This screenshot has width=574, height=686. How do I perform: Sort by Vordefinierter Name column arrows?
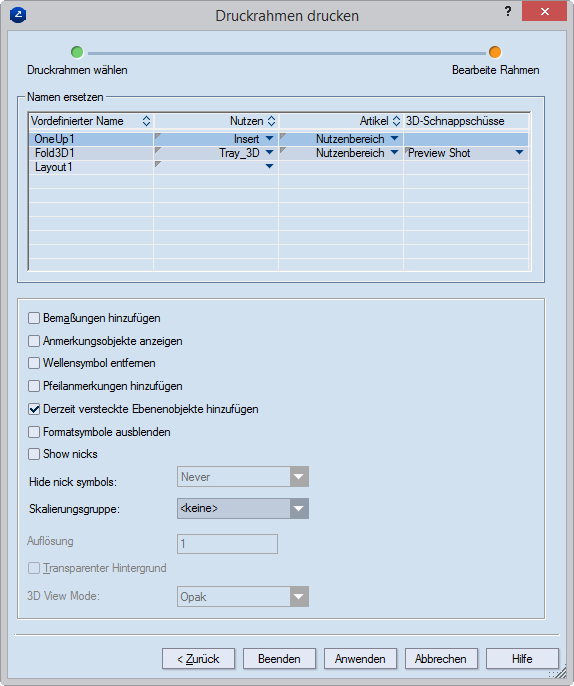coord(147,121)
